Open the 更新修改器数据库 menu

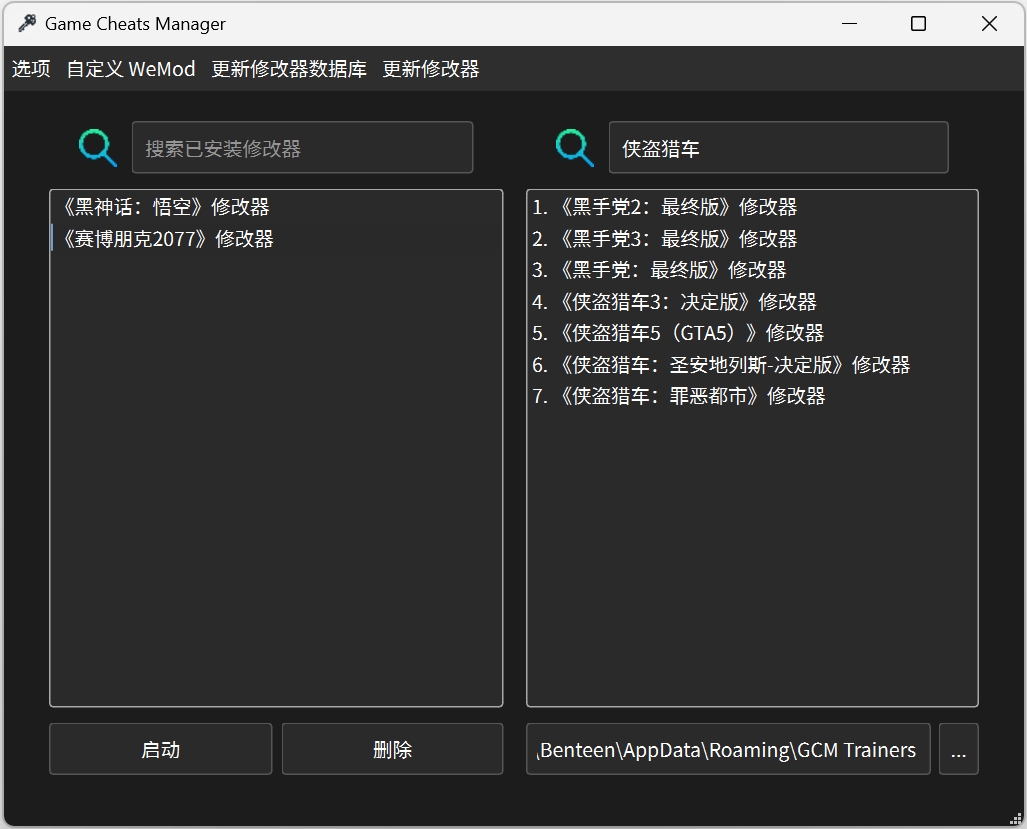tap(289, 69)
